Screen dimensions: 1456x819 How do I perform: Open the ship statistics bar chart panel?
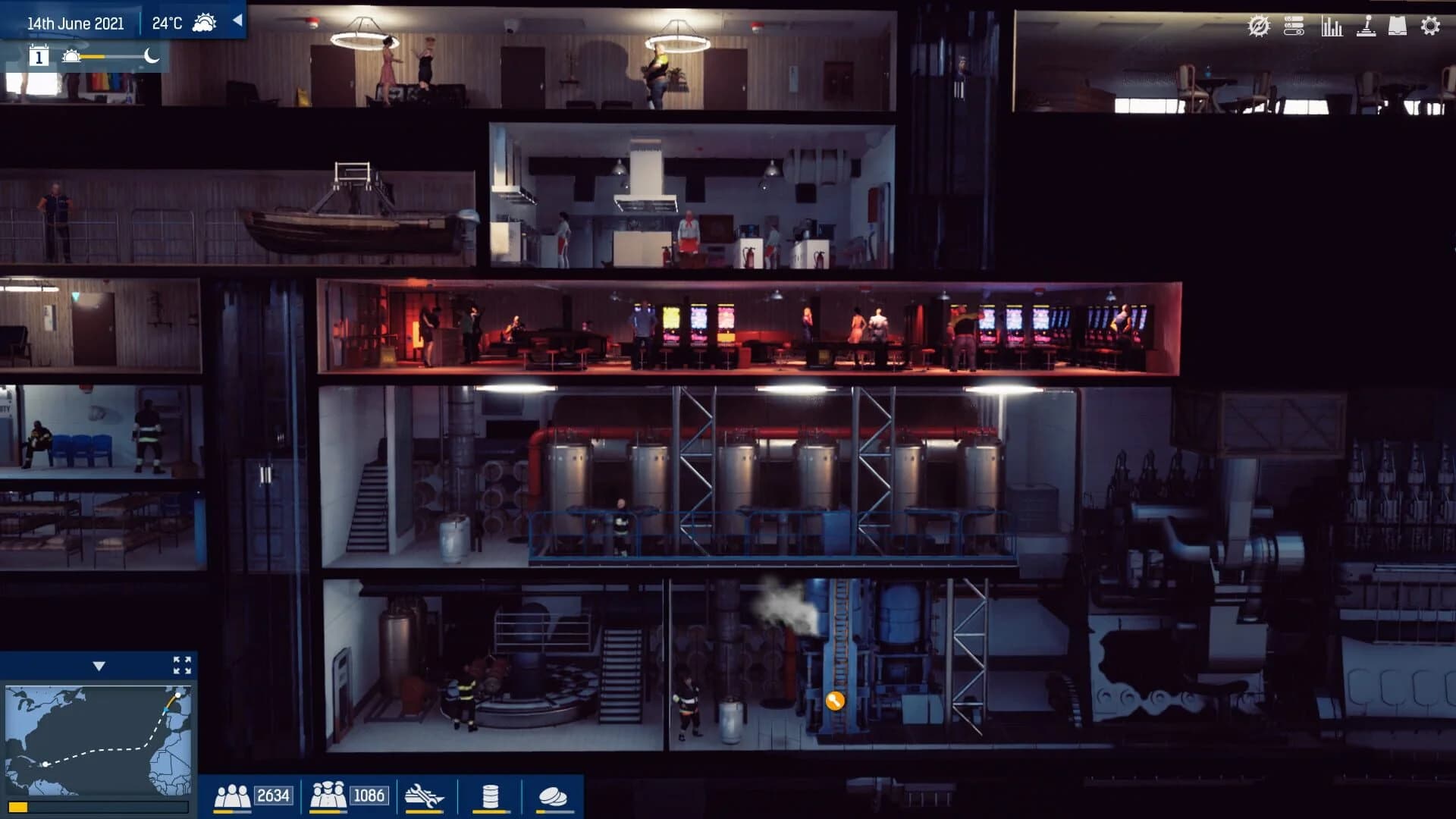coord(1332,25)
